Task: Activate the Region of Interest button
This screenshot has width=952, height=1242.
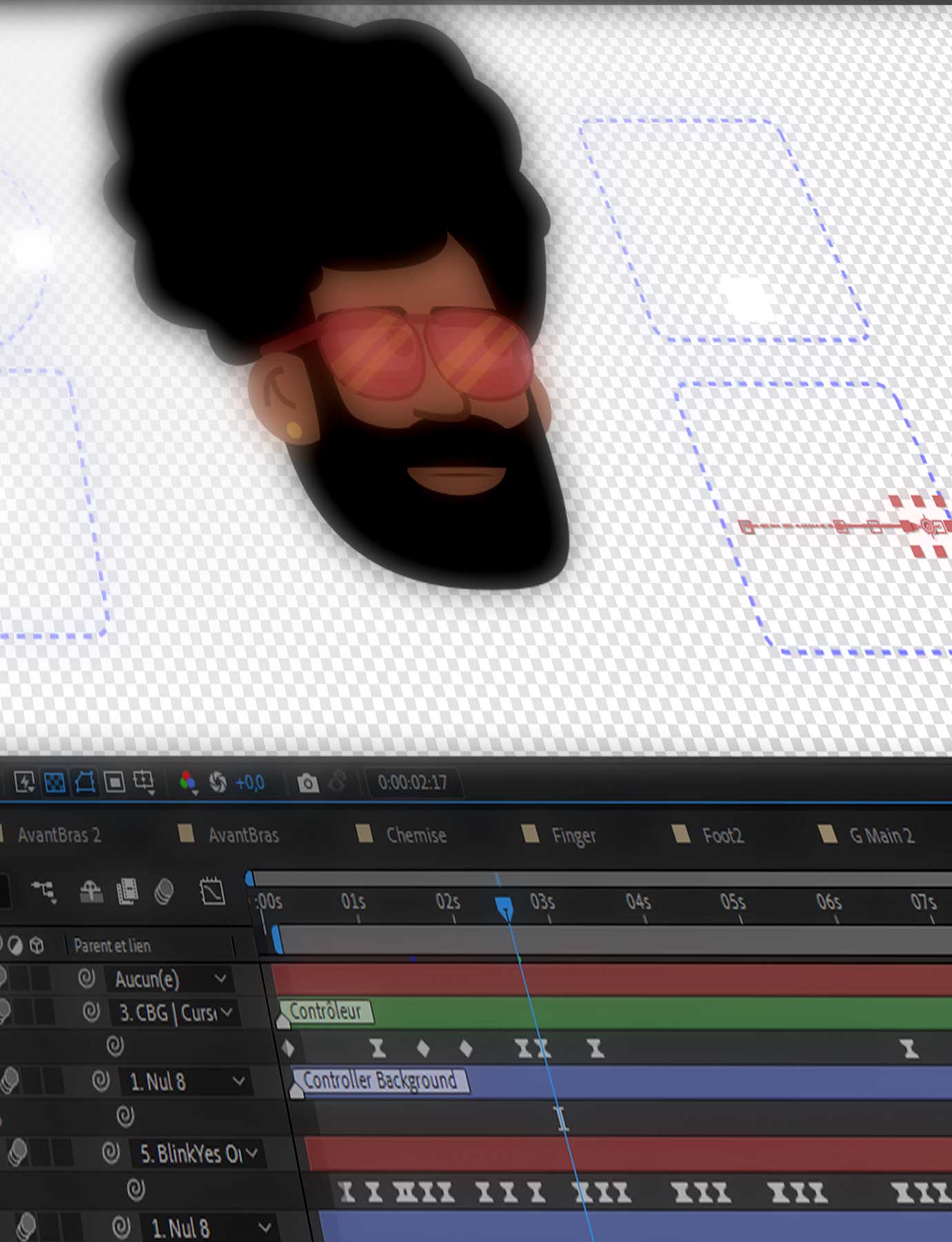Action: (x=114, y=782)
